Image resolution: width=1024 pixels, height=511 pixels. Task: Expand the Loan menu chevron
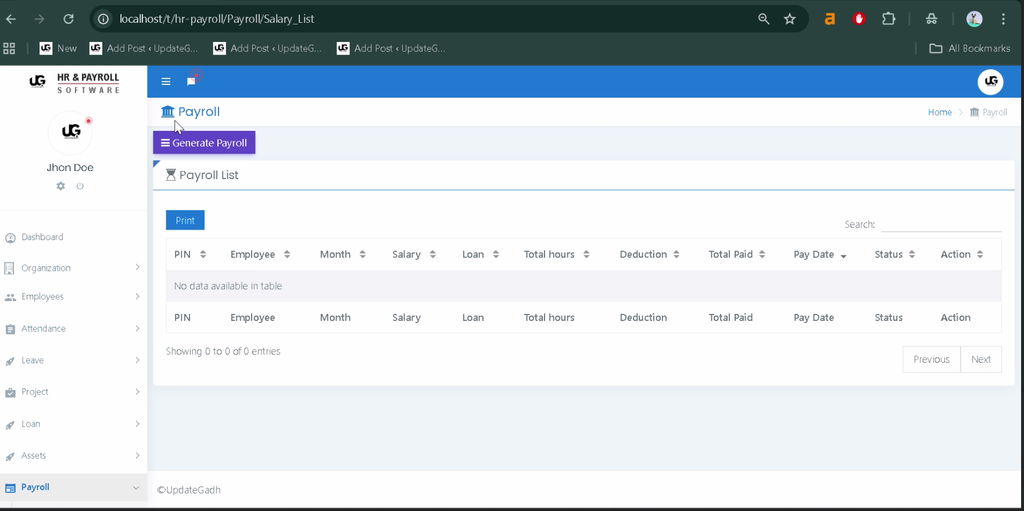coord(137,423)
